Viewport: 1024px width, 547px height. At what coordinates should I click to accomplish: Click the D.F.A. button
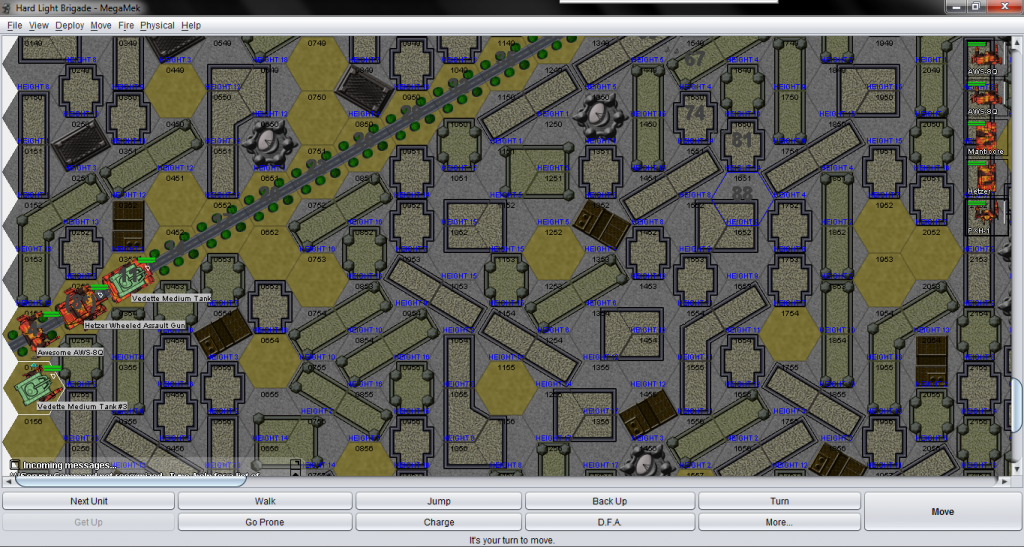[x=609, y=522]
